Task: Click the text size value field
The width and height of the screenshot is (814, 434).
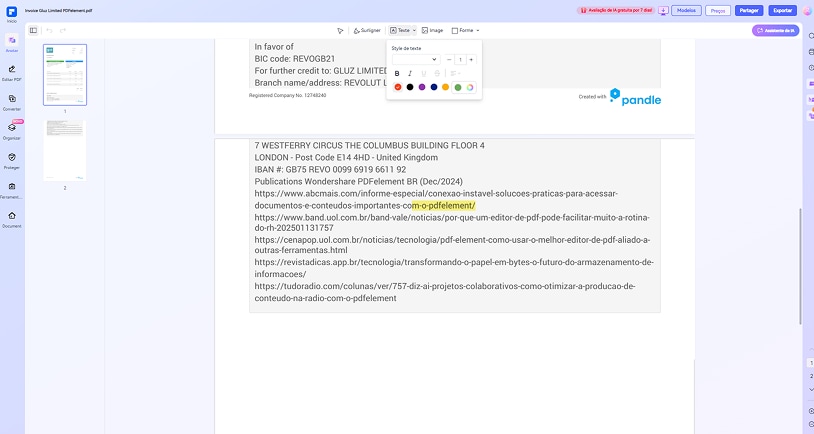Action: coord(460,60)
